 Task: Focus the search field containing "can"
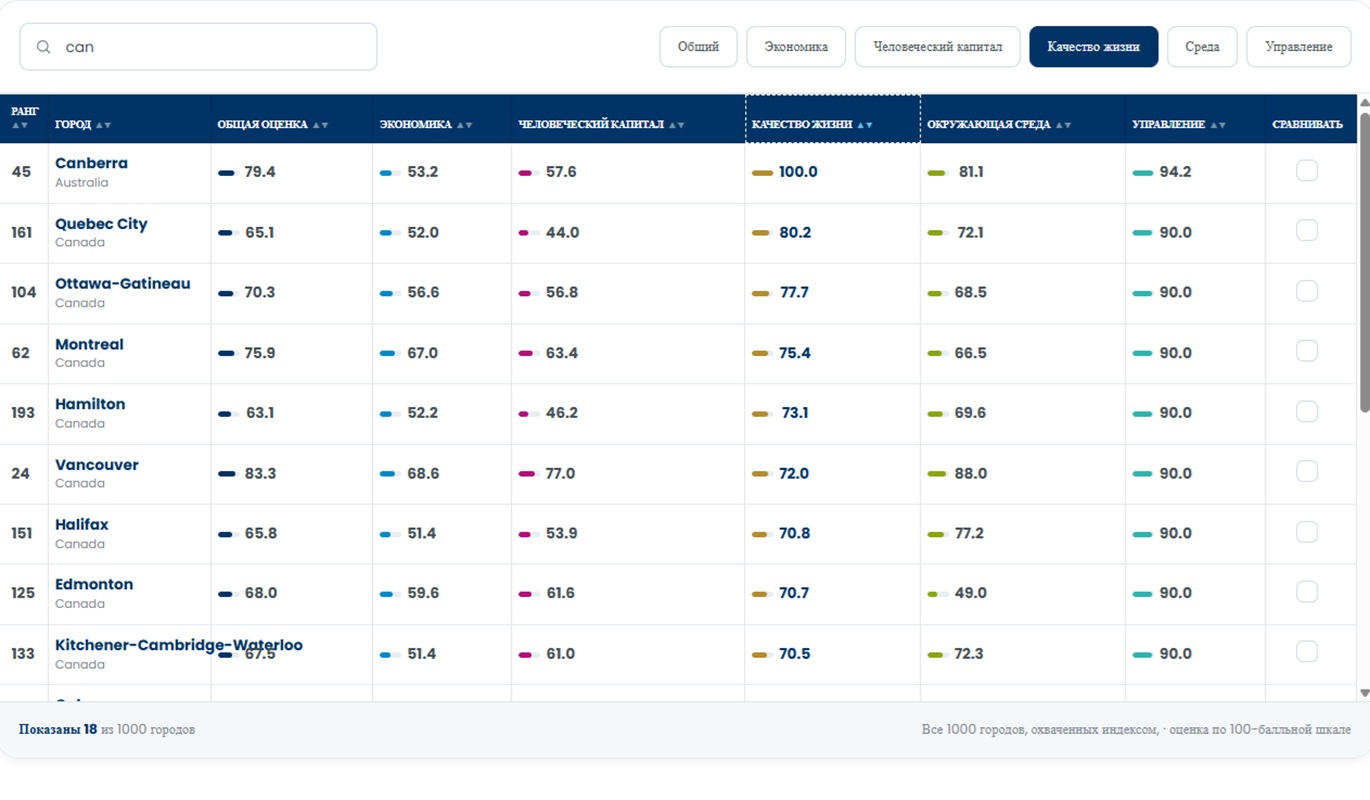point(198,47)
